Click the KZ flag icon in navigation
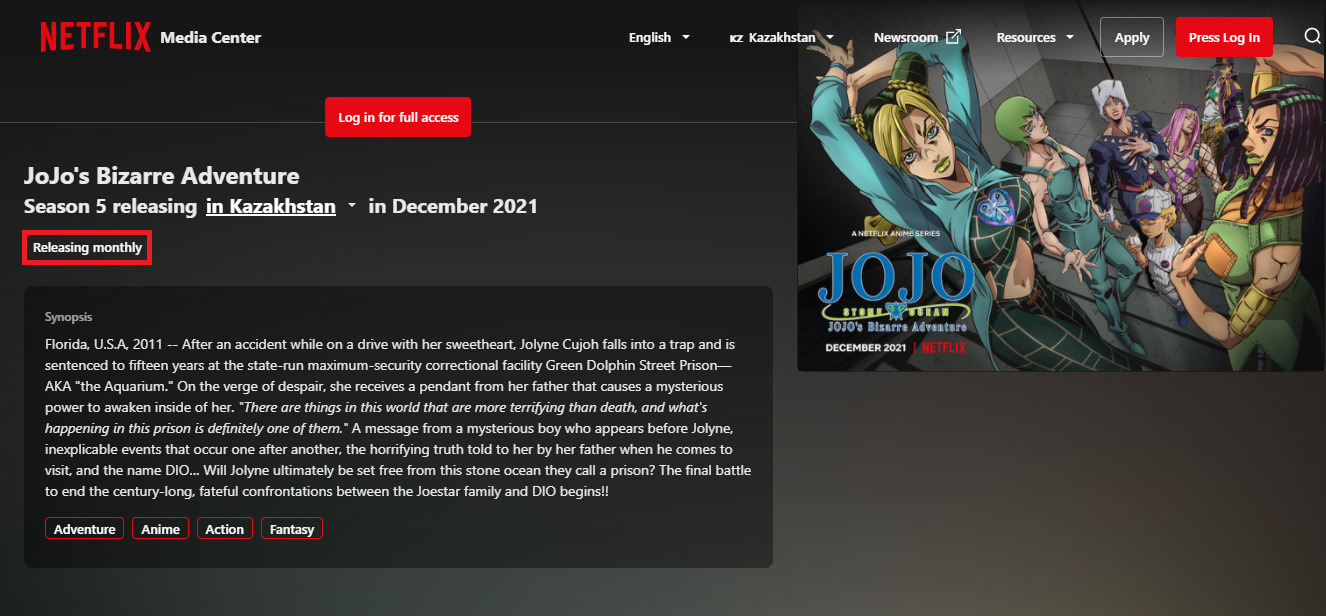 click(x=736, y=38)
